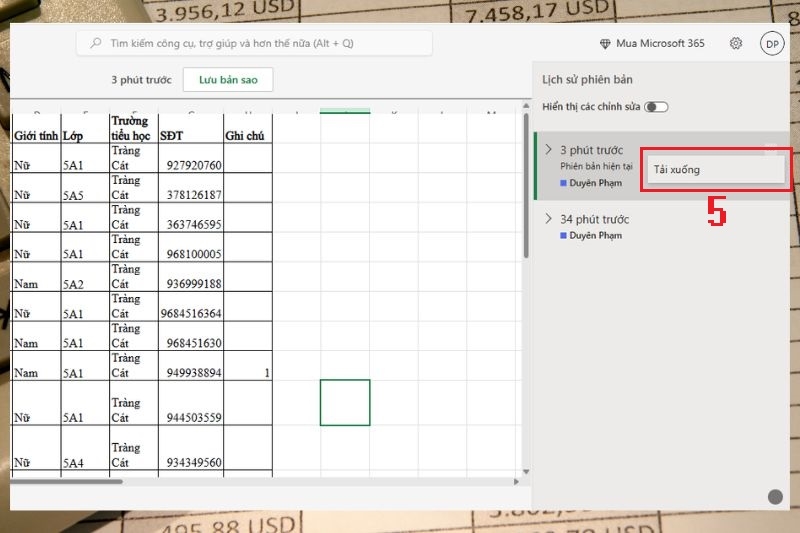The width and height of the screenshot is (800, 533).
Task: Focus the Tìm kiếm công cụ search box
Action: [255, 43]
